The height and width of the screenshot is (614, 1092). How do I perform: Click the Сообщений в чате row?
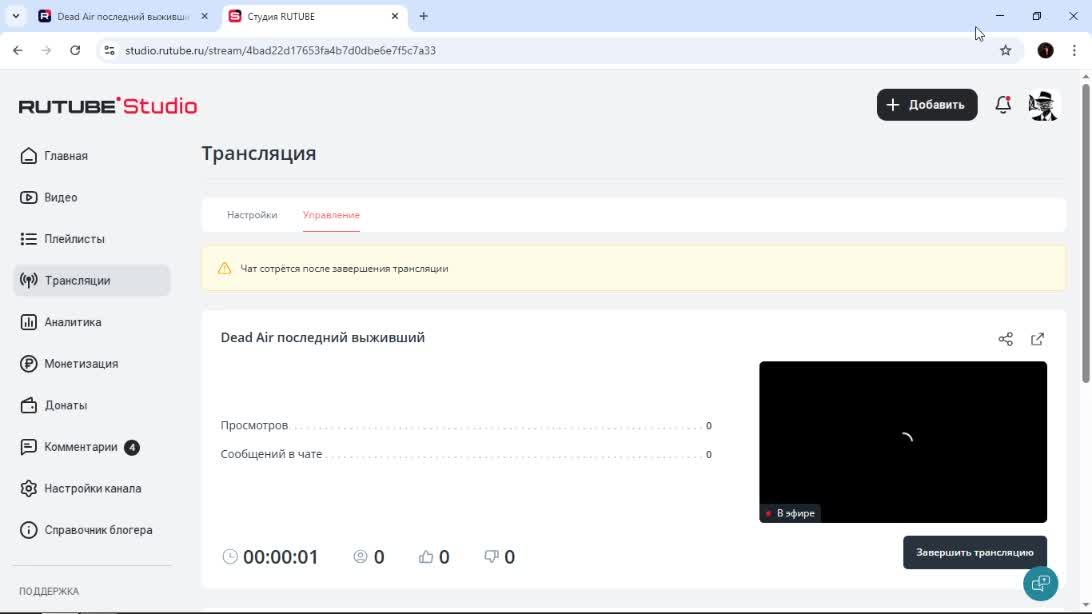[x=466, y=454]
